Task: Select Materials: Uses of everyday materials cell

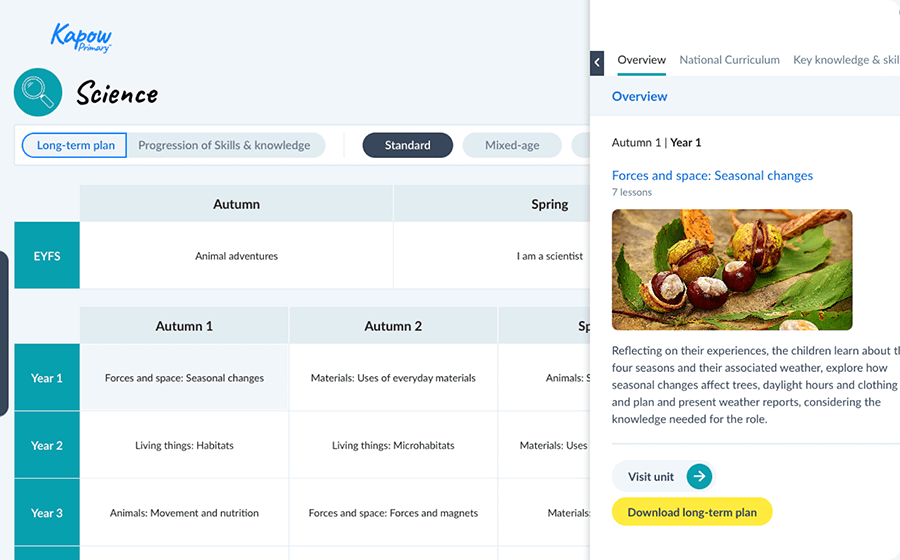Action: pos(393,378)
